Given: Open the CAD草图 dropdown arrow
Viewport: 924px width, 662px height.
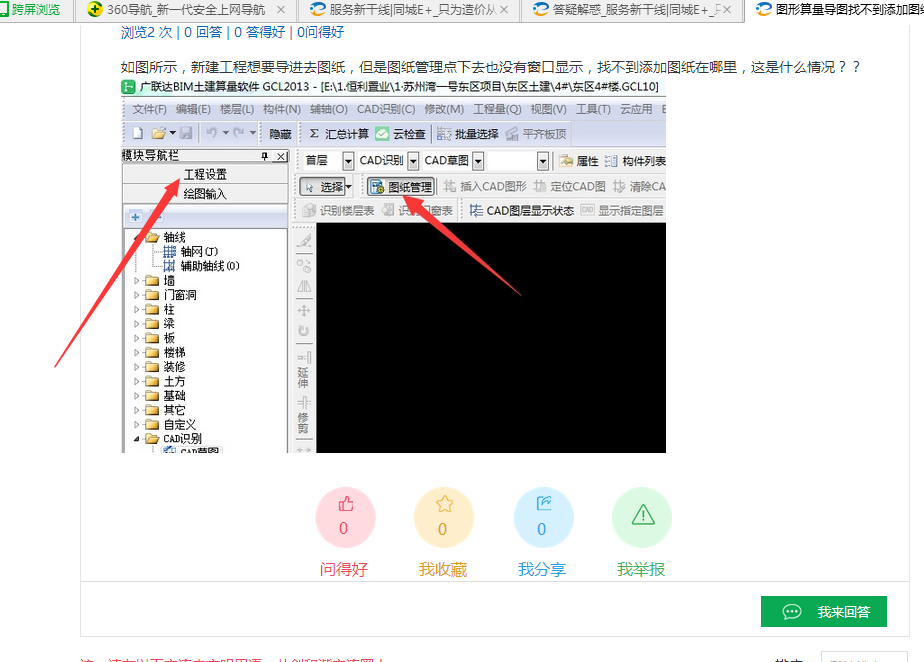Looking at the screenshot, I should point(478,161).
